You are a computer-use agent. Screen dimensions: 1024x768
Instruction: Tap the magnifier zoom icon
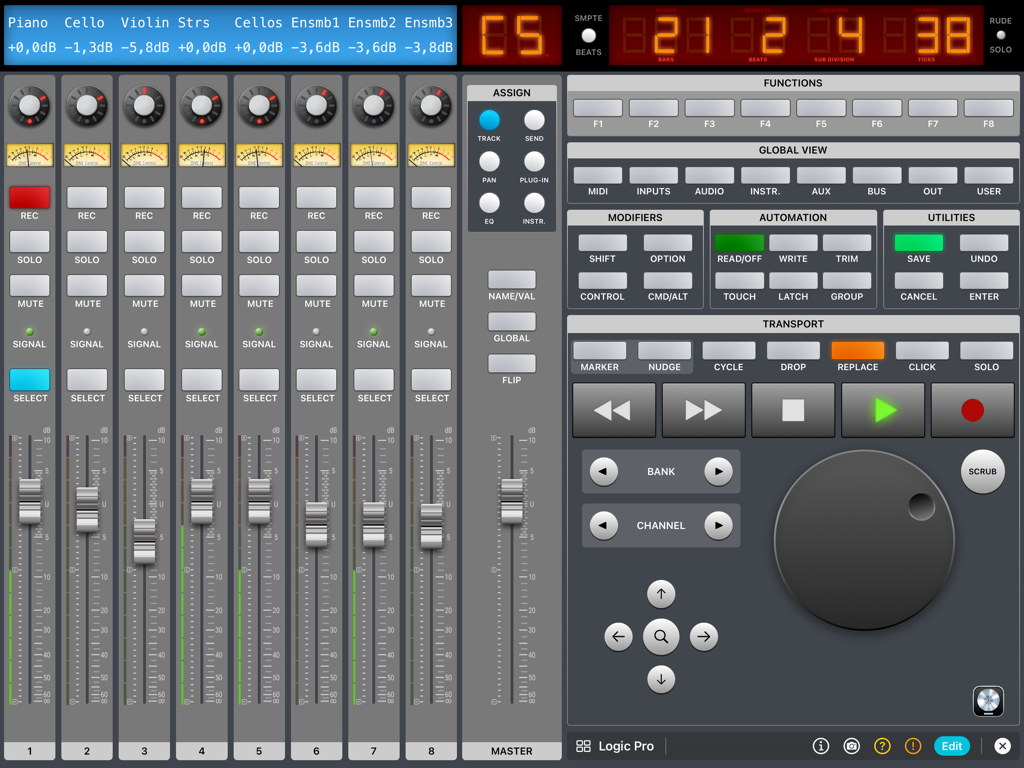coord(661,637)
